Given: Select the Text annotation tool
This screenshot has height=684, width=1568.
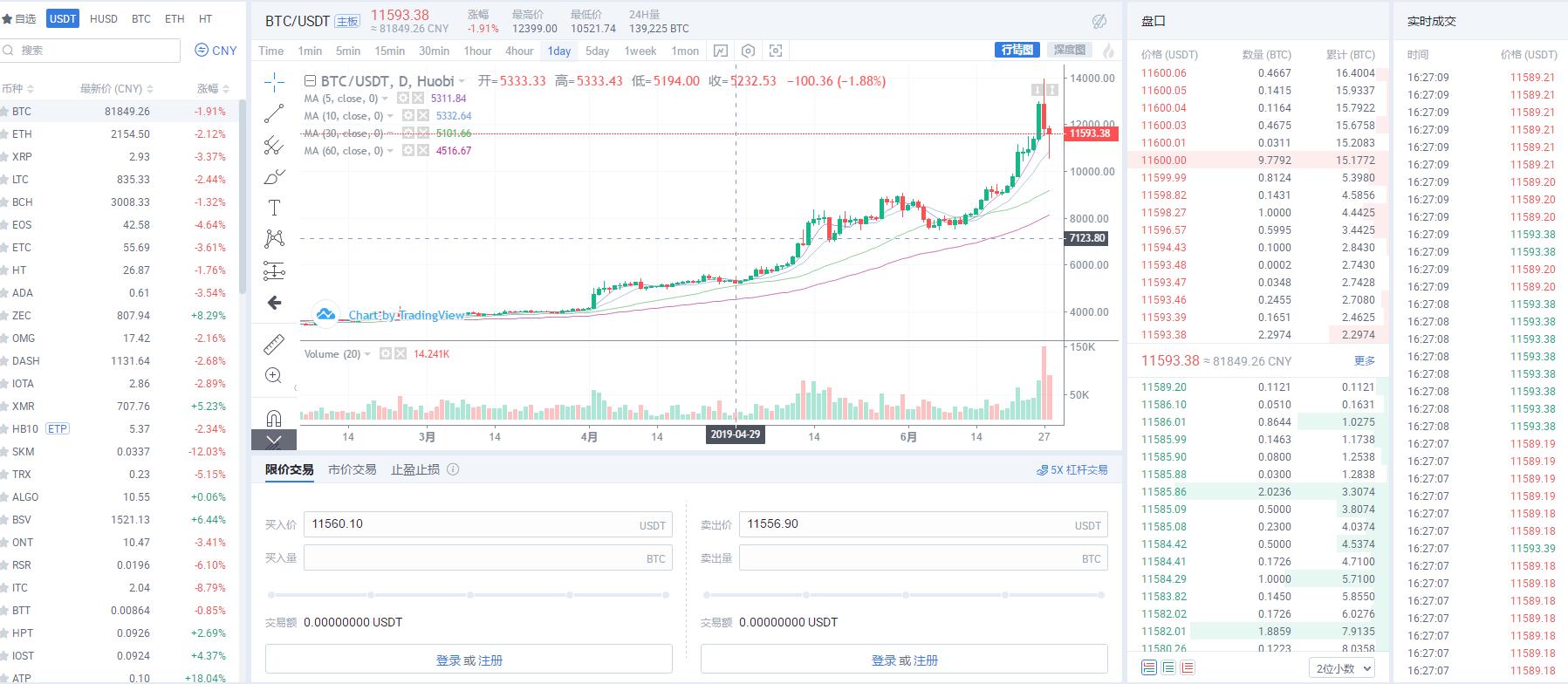Looking at the screenshot, I should click(274, 208).
